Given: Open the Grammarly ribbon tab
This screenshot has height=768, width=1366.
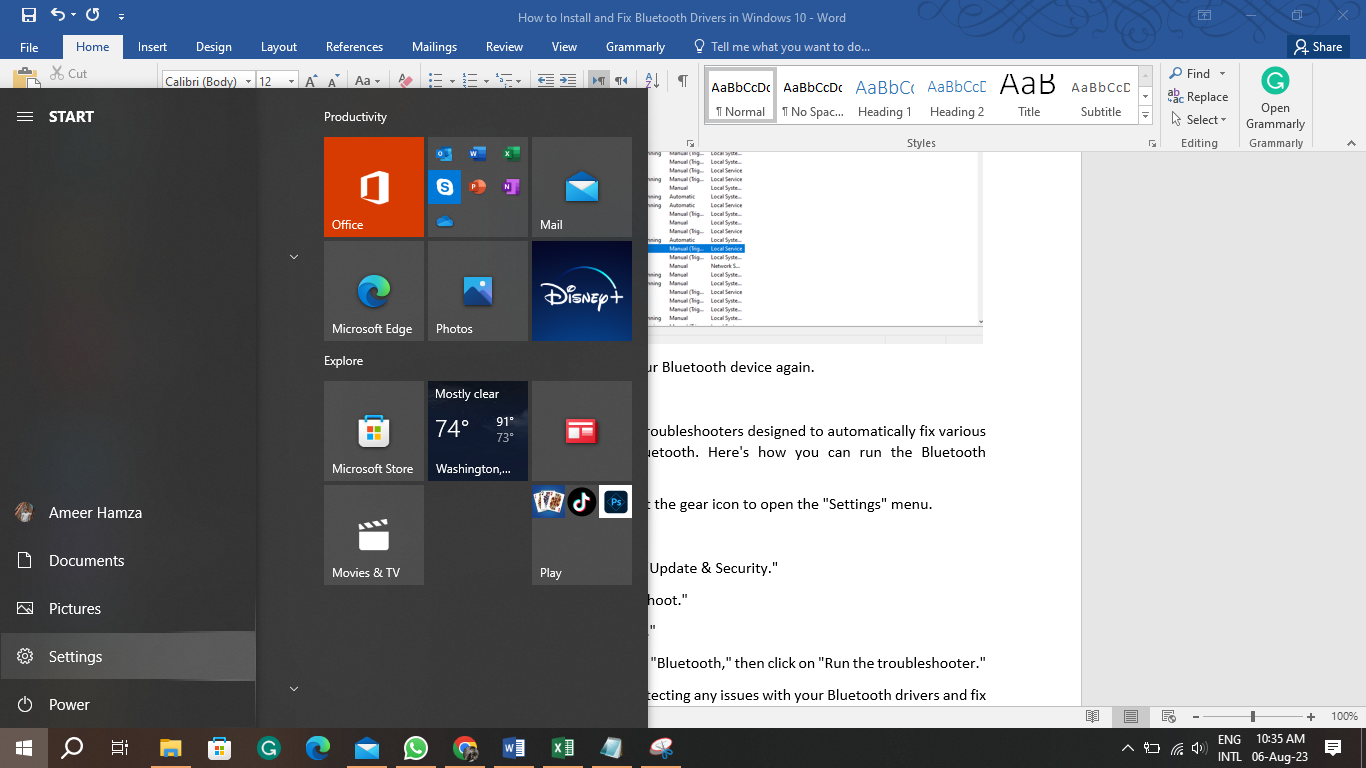Looking at the screenshot, I should click(635, 47).
